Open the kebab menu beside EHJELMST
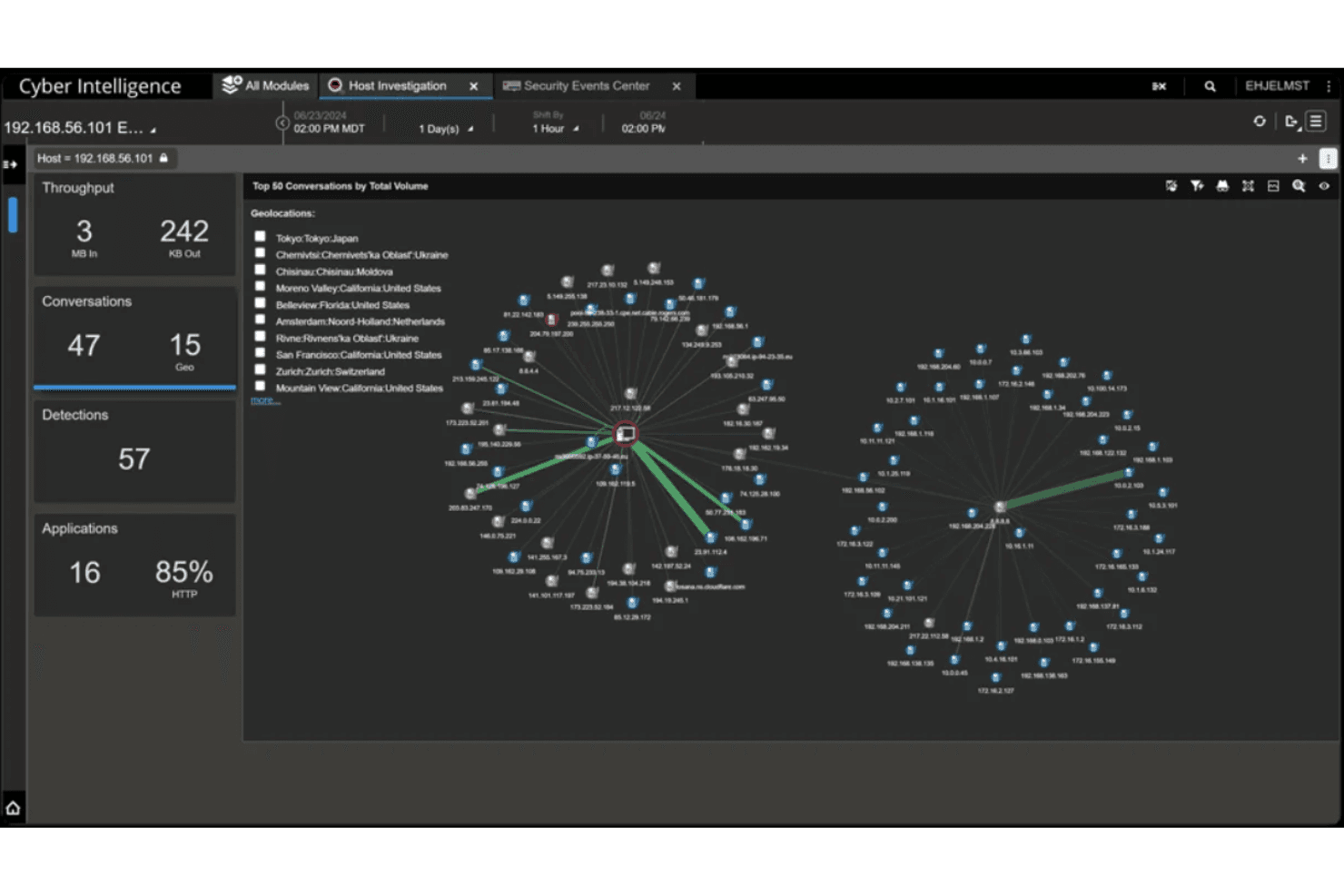Screen dimensions: 1344x896 pos(1329,86)
